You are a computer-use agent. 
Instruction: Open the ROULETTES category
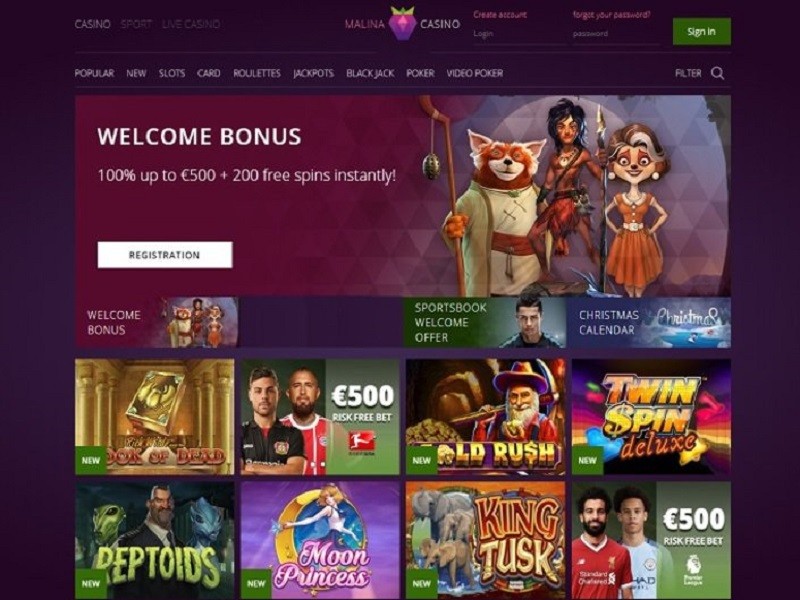(257, 73)
